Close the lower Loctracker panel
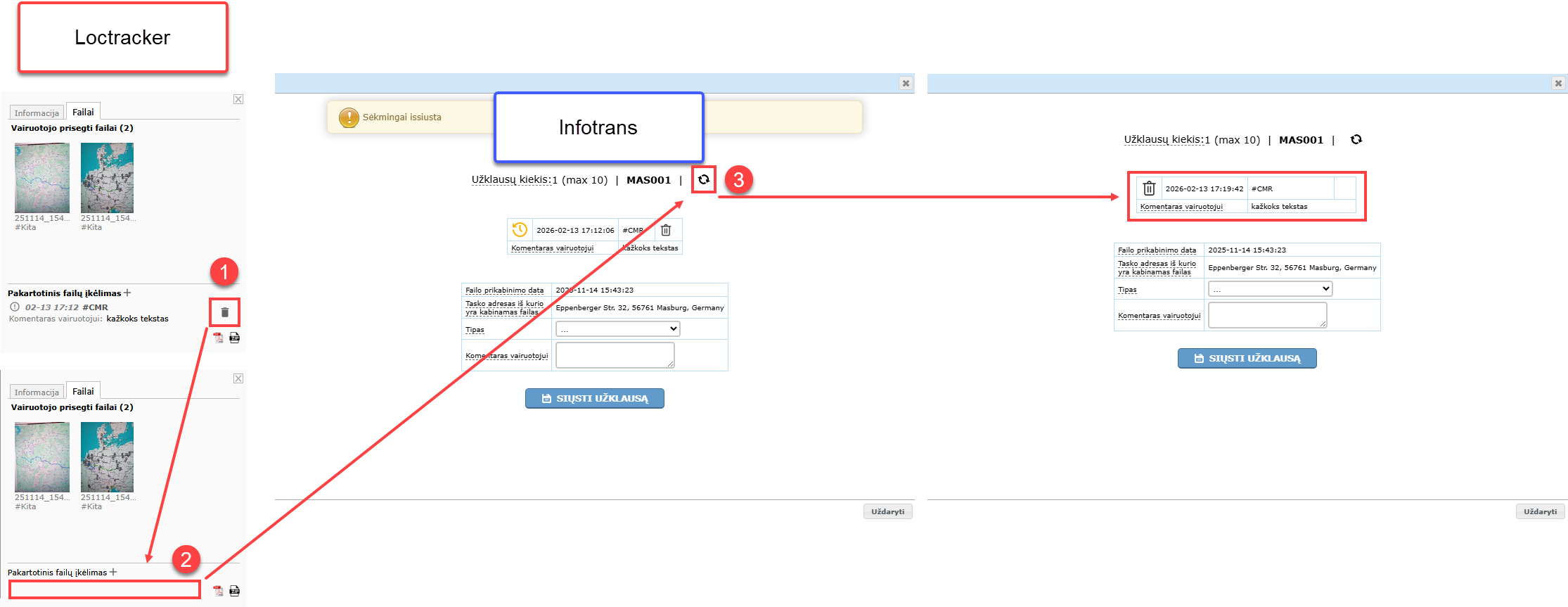This screenshot has width=1568, height=607. click(x=238, y=378)
